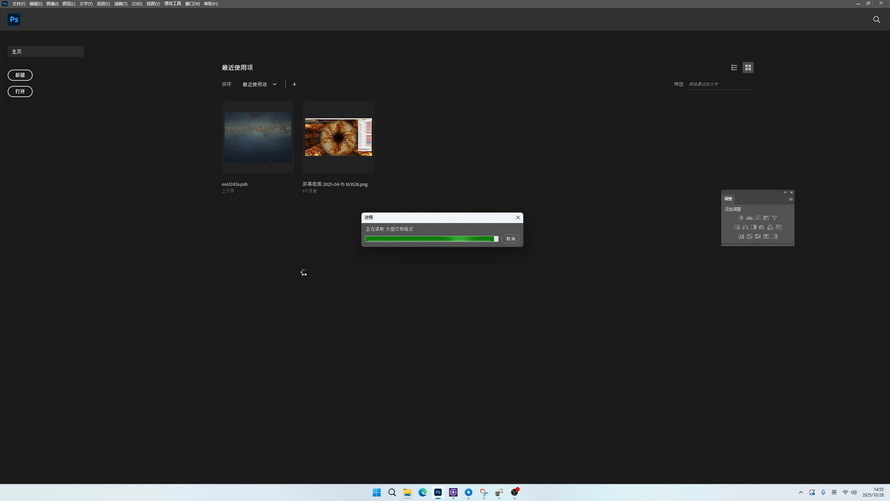Open the 最近使用项 sort dropdown
The width and height of the screenshot is (890, 501).
tap(259, 85)
